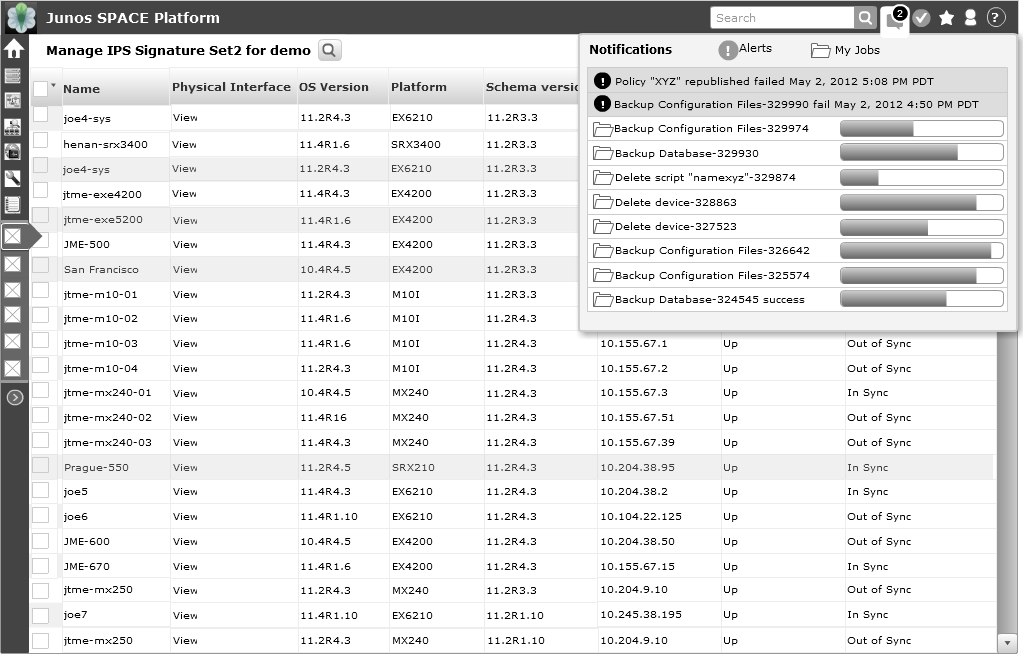Click the folder icon for Backup Configuration Files-326642
The height and width of the screenshot is (654, 1023).
(602, 251)
